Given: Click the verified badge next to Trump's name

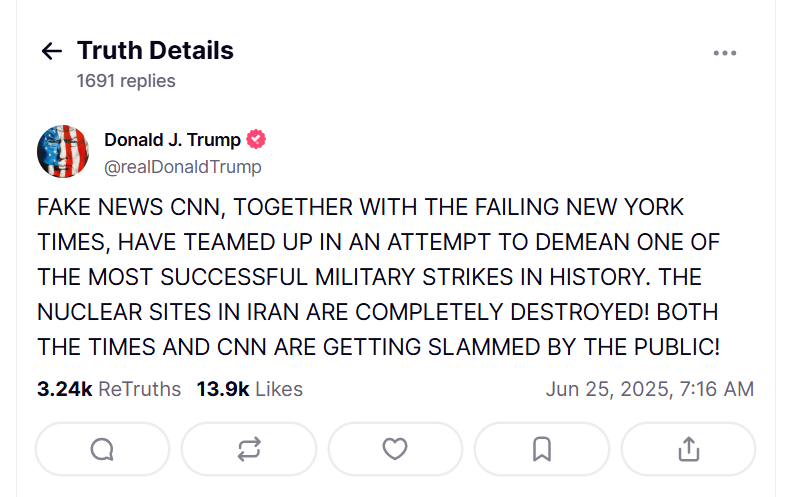Looking at the screenshot, I should pyautogui.click(x=256, y=140).
